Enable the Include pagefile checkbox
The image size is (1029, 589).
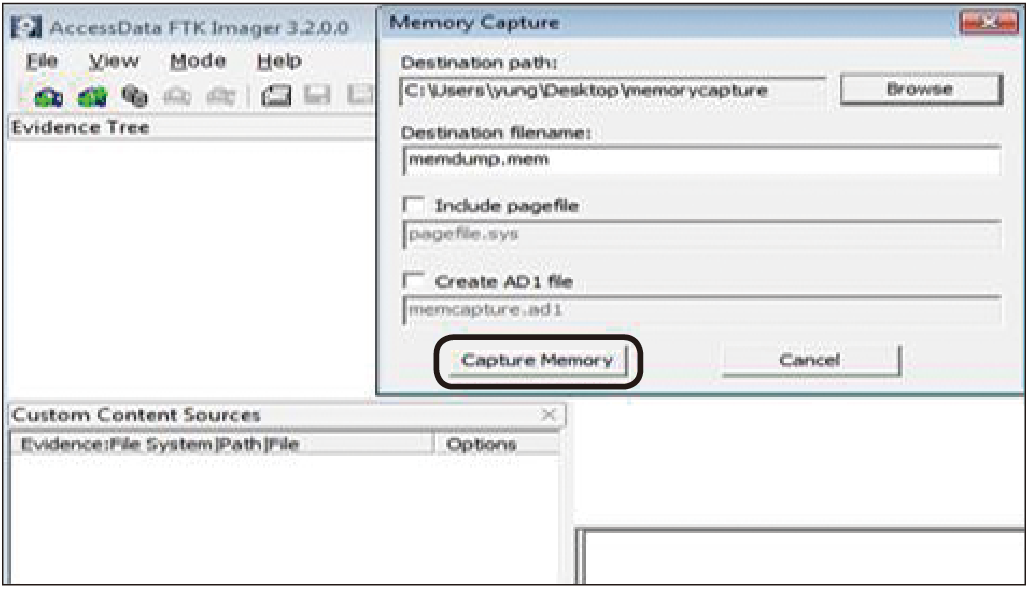point(413,205)
